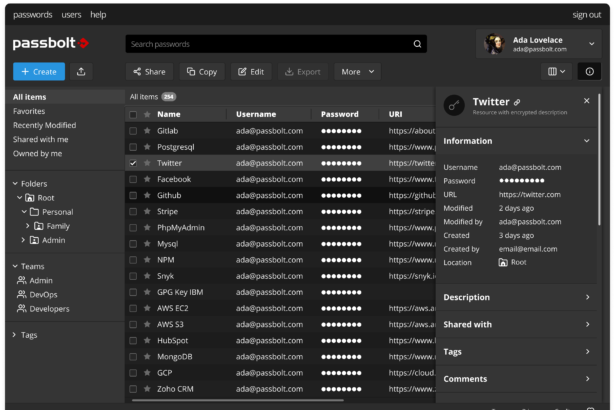Click Ada Lovelace's avatar picture

(494, 44)
